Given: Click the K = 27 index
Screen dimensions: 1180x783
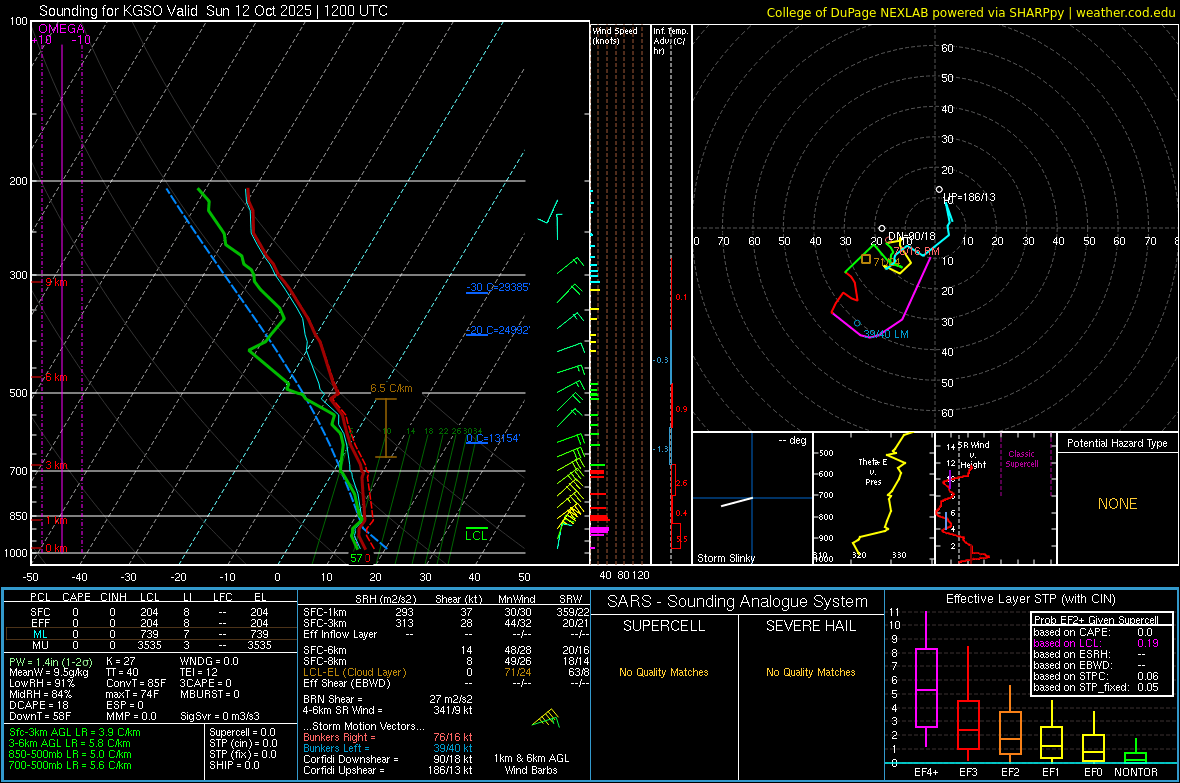Looking at the screenshot, I should pyautogui.click(x=120, y=661).
